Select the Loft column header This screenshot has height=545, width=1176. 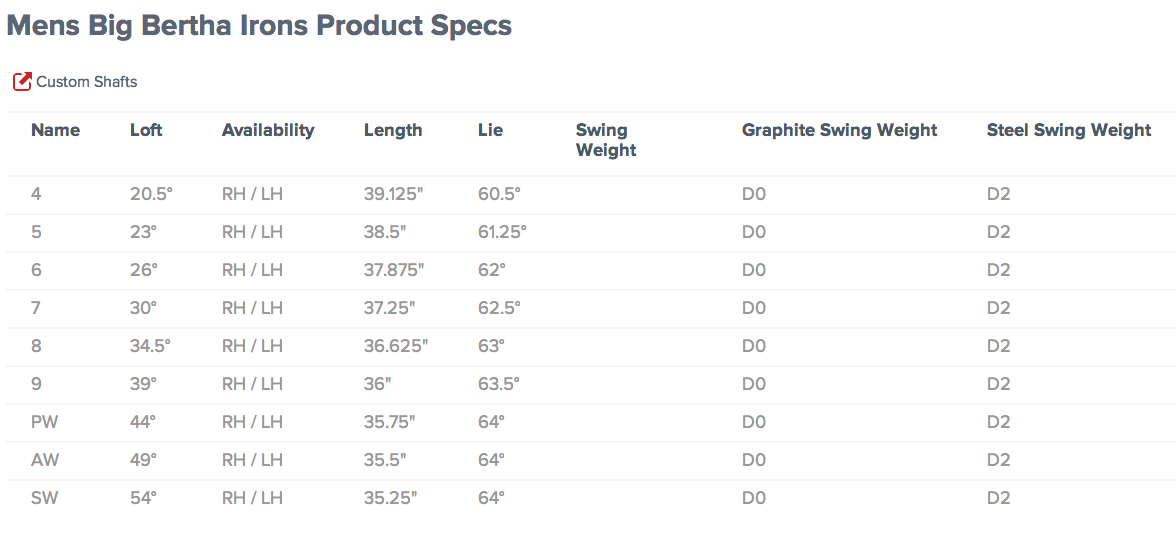click(146, 130)
